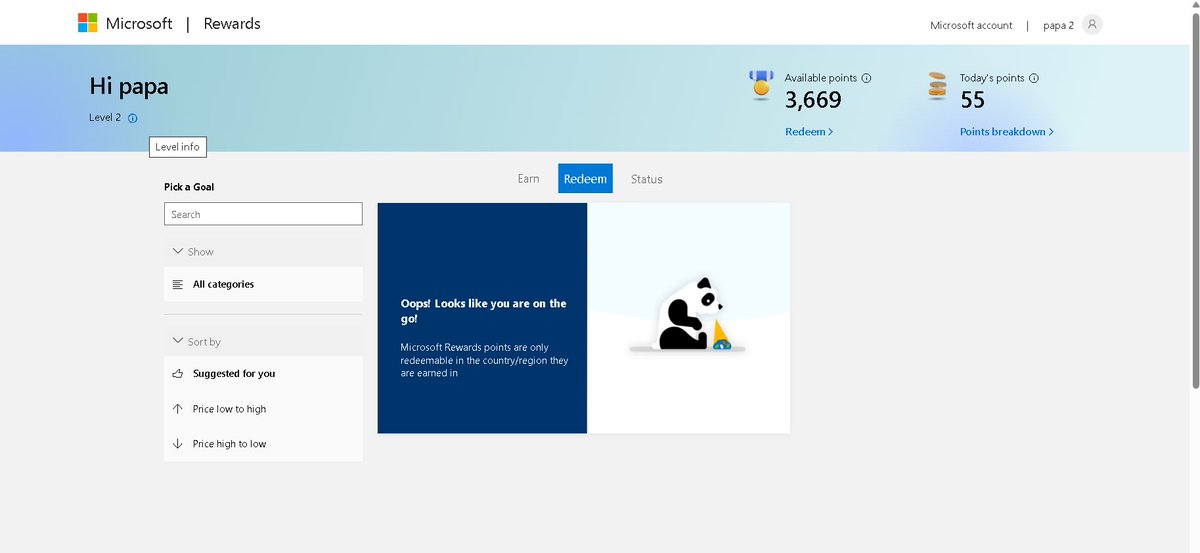Click the Level 2 info icon
The width and height of the screenshot is (1200, 553).
(133, 118)
